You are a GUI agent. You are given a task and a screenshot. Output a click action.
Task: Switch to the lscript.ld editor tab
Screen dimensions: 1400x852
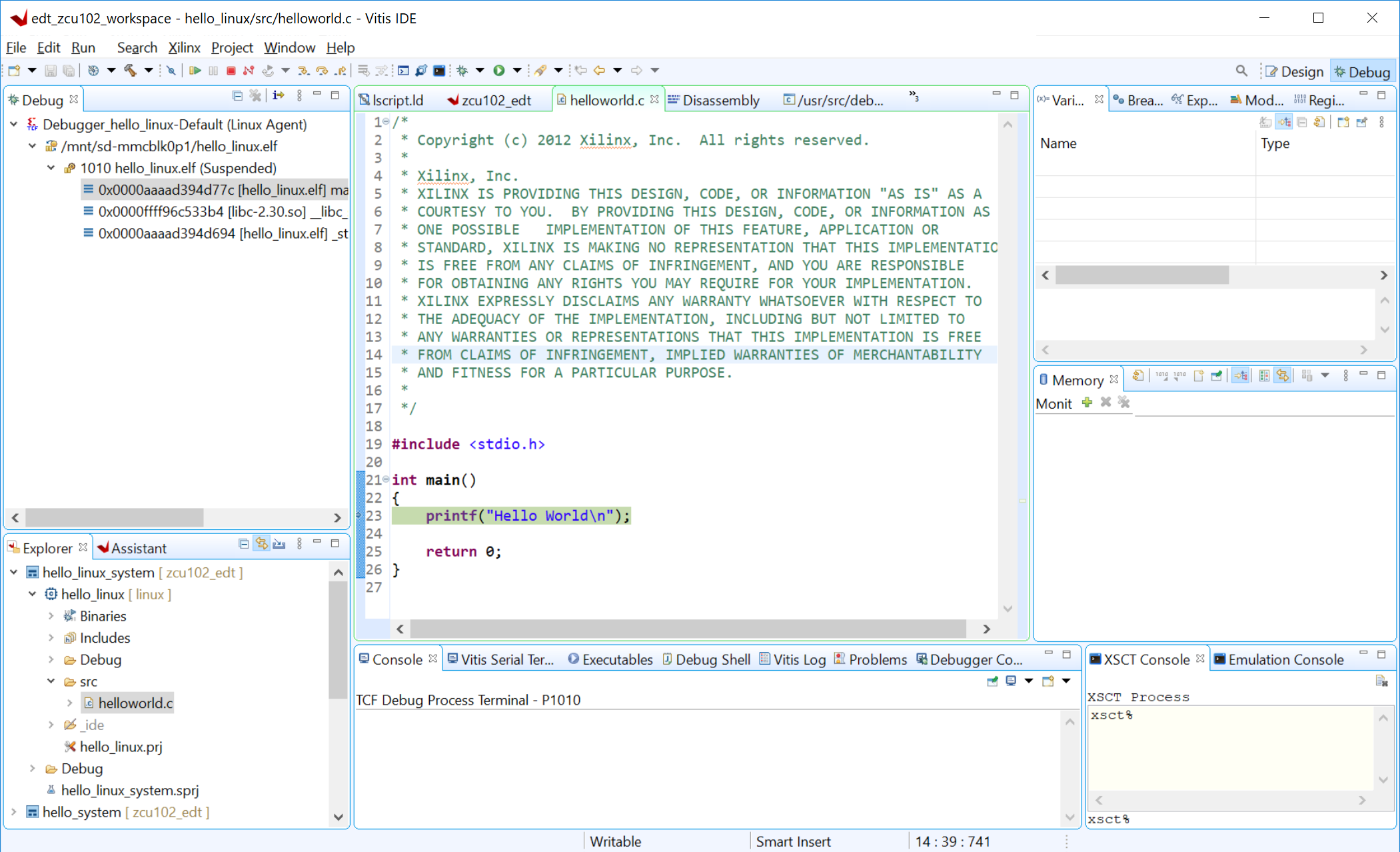(x=391, y=100)
